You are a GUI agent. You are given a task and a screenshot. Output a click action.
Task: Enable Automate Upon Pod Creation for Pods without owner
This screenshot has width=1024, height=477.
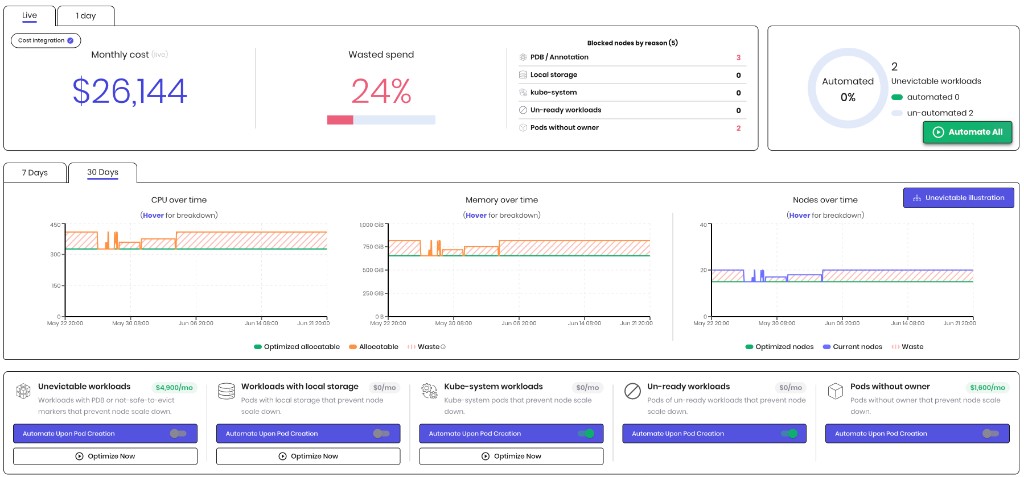click(x=991, y=433)
